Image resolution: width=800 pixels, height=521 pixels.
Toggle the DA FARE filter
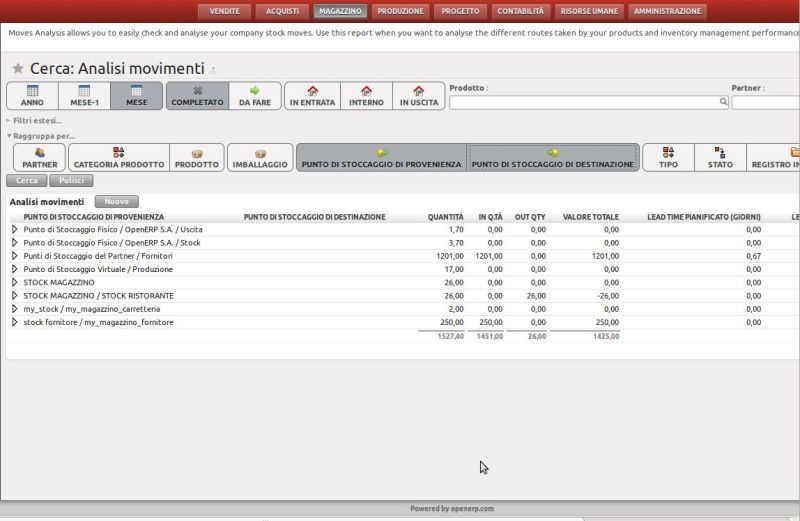click(255, 96)
